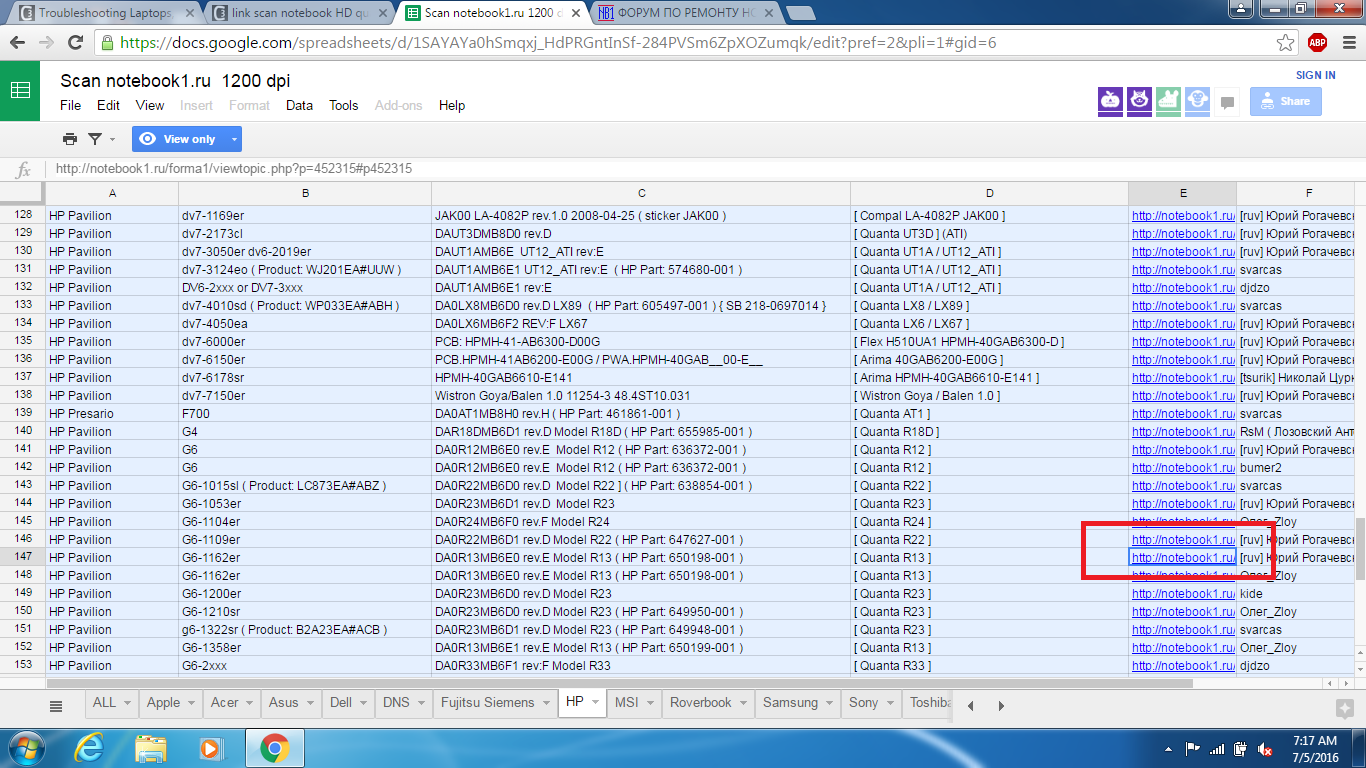This screenshot has height=768, width=1366.
Task: Click the vertical scrollbar thumb
Action: tap(1359, 549)
